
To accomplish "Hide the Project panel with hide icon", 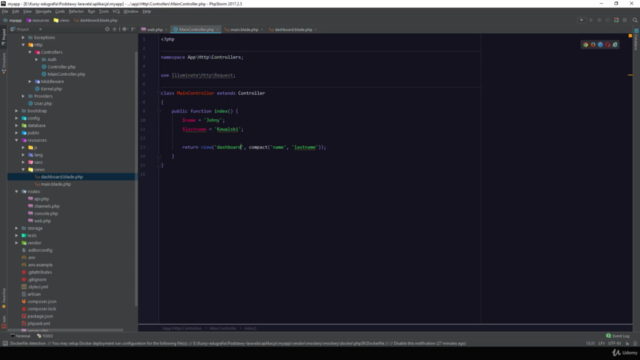I will 133,29.
